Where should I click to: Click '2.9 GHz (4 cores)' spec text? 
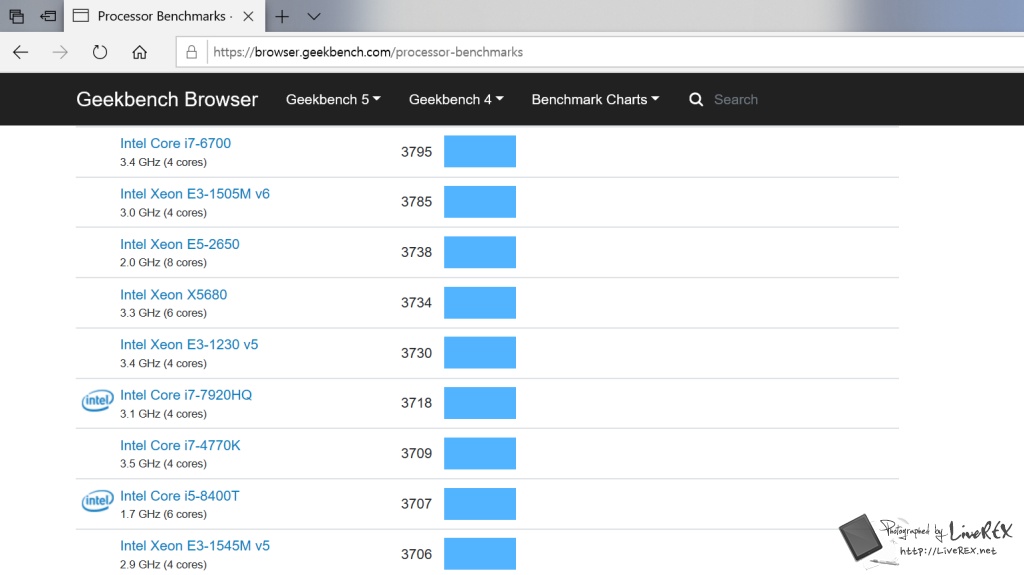click(163, 564)
